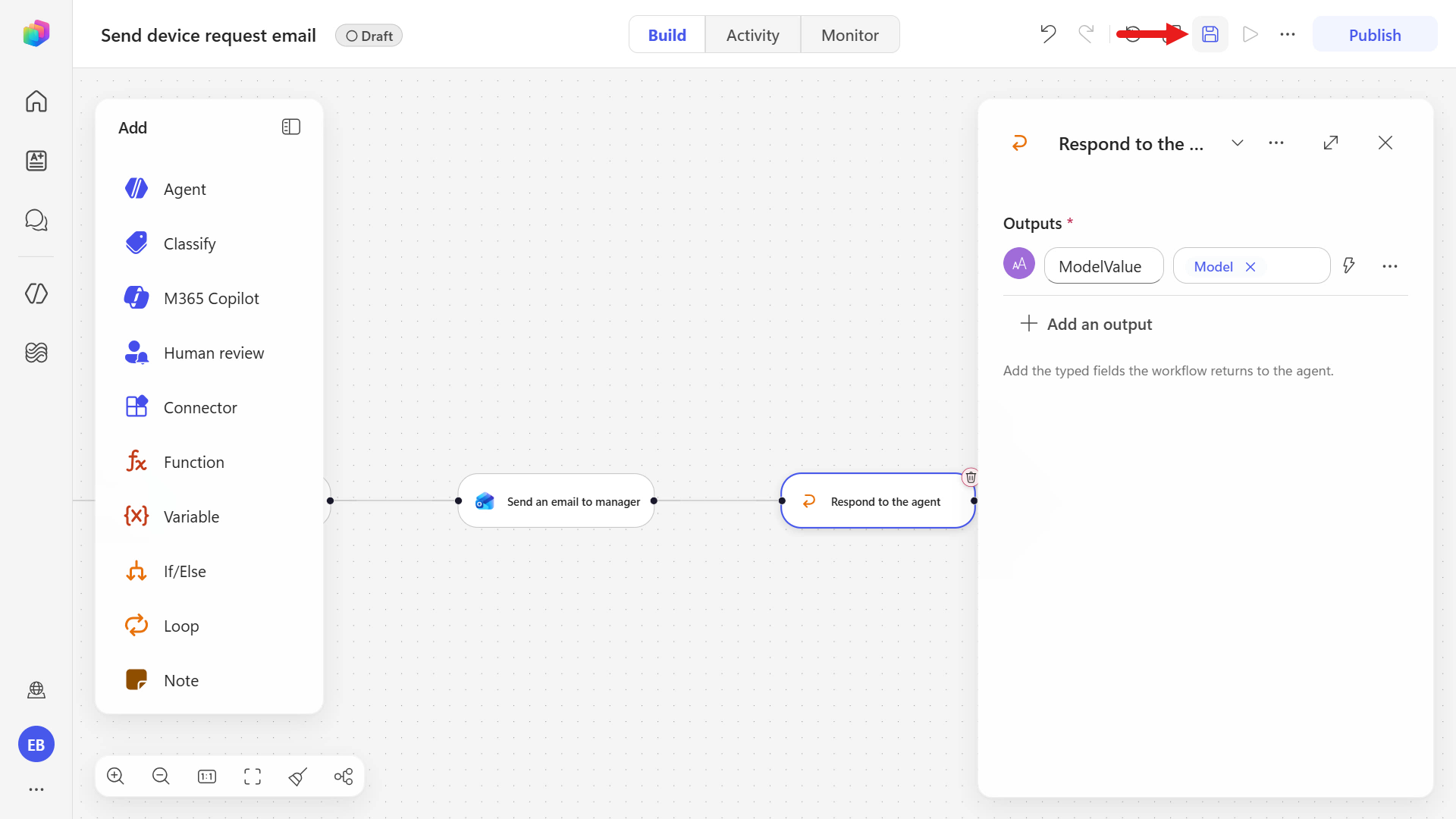1456x819 pixels.
Task: Collapse the Add panel
Action: [x=291, y=127]
